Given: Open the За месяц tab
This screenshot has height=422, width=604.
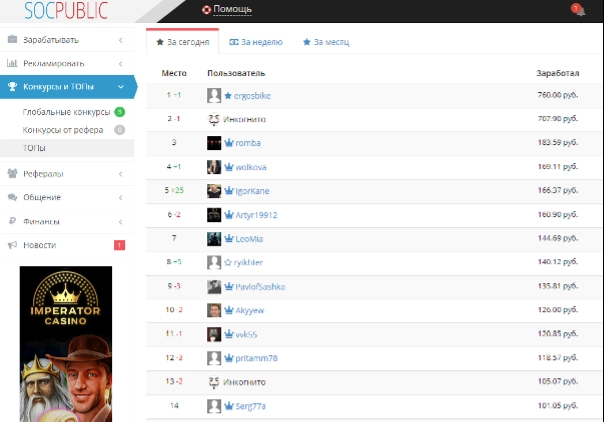Looking at the screenshot, I should pos(326,42).
